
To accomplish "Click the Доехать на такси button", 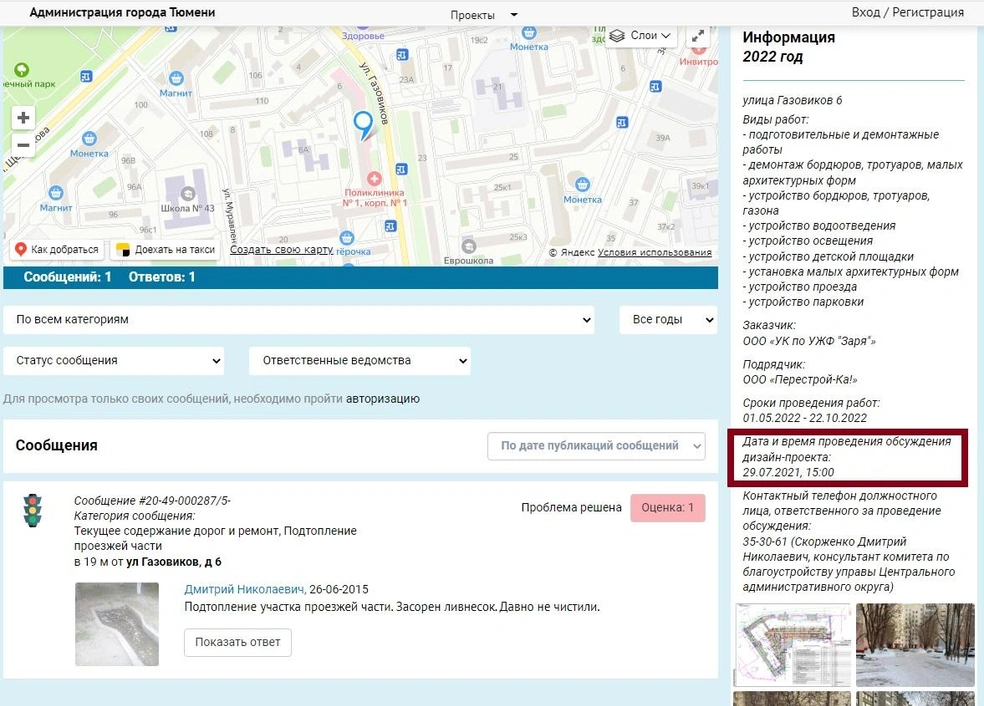I will pyautogui.click(x=166, y=249).
